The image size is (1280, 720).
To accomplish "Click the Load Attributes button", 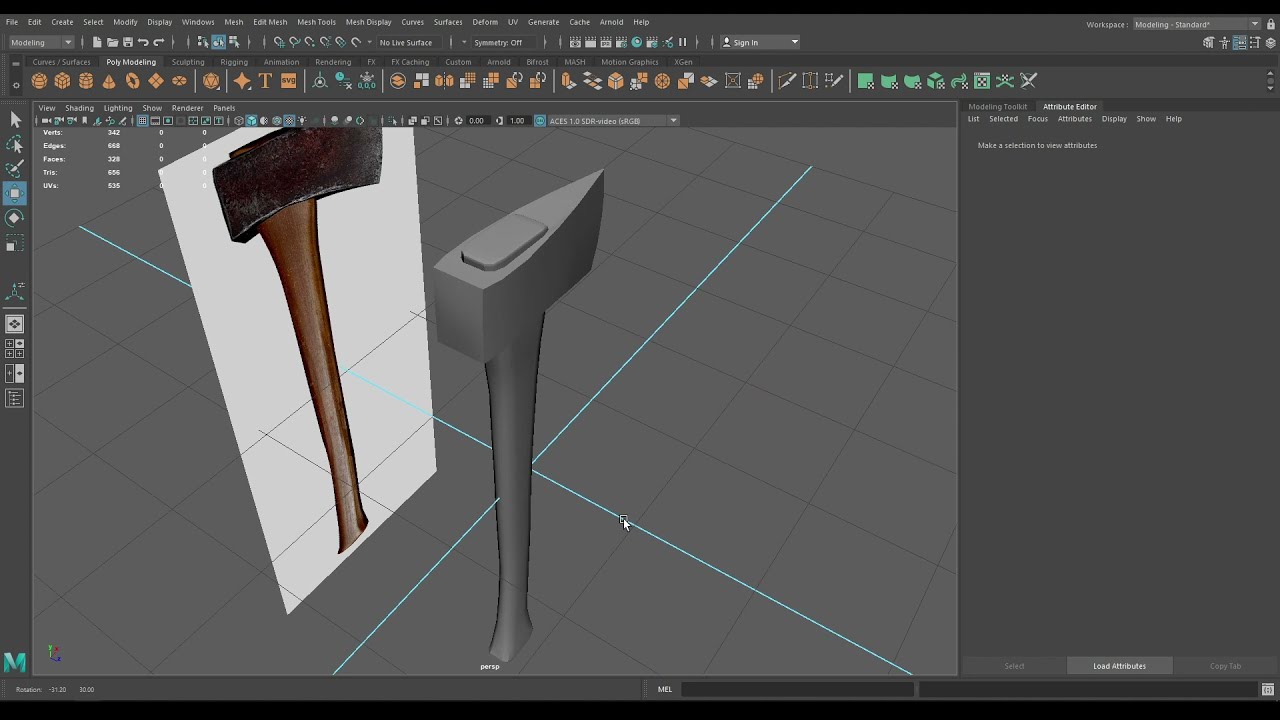I will pyautogui.click(x=1119, y=666).
